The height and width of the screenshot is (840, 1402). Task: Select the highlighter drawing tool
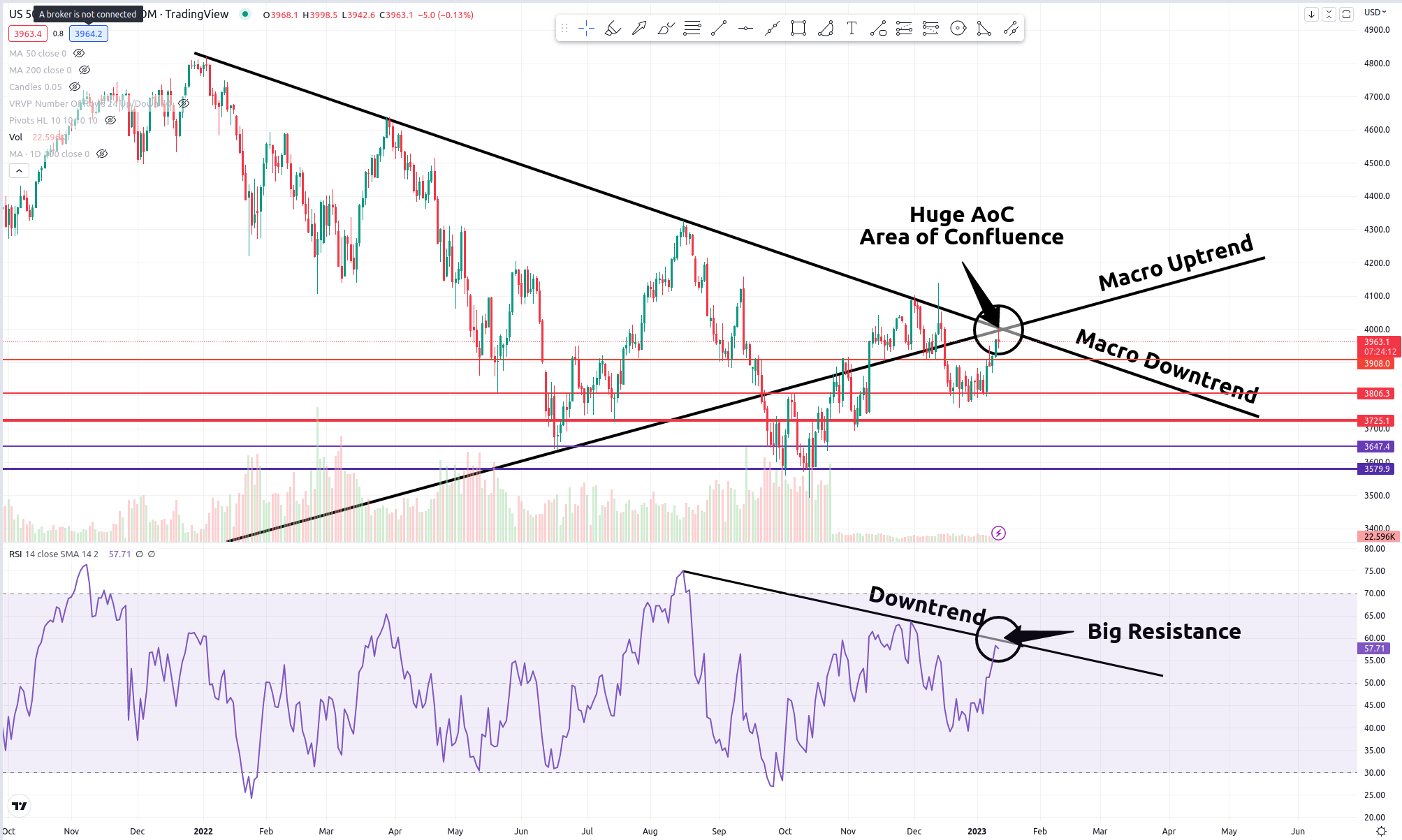[613, 29]
